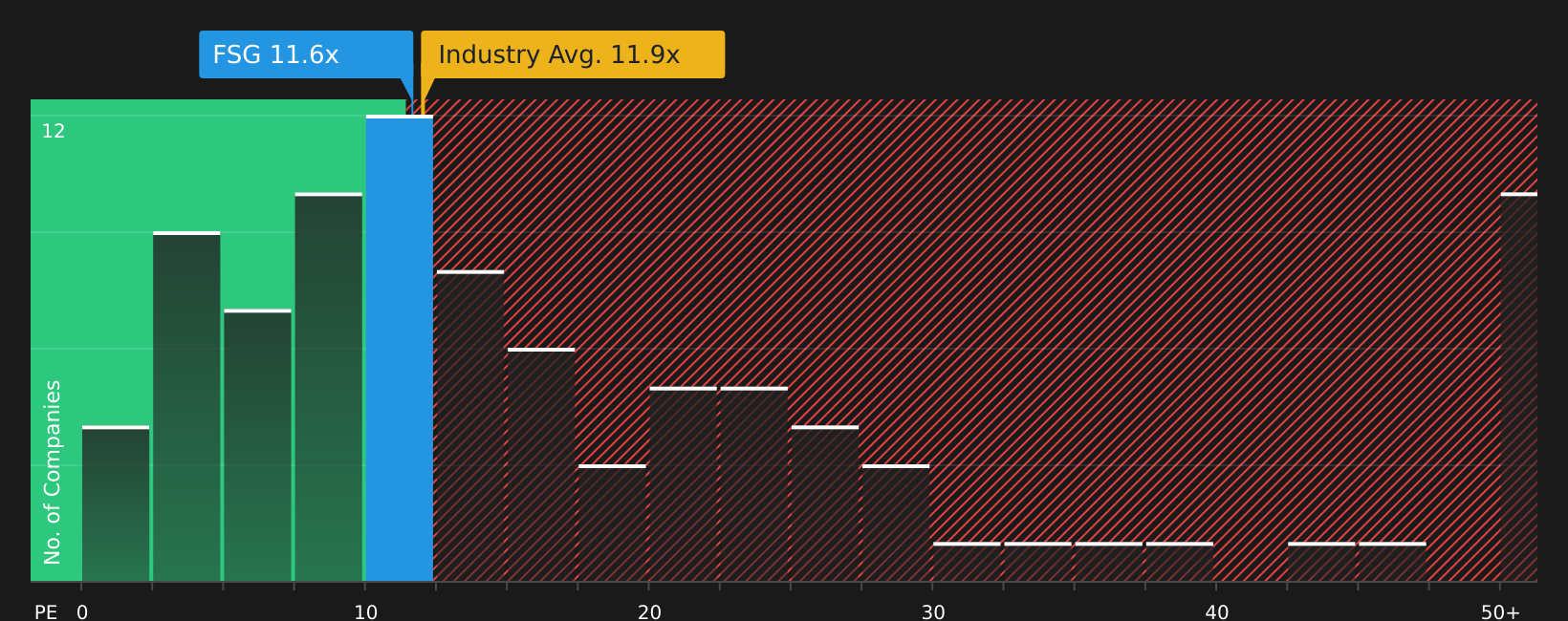
Task: Select the blue highlighted bar at PE 10 to 12.5
Action: tap(400, 348)
